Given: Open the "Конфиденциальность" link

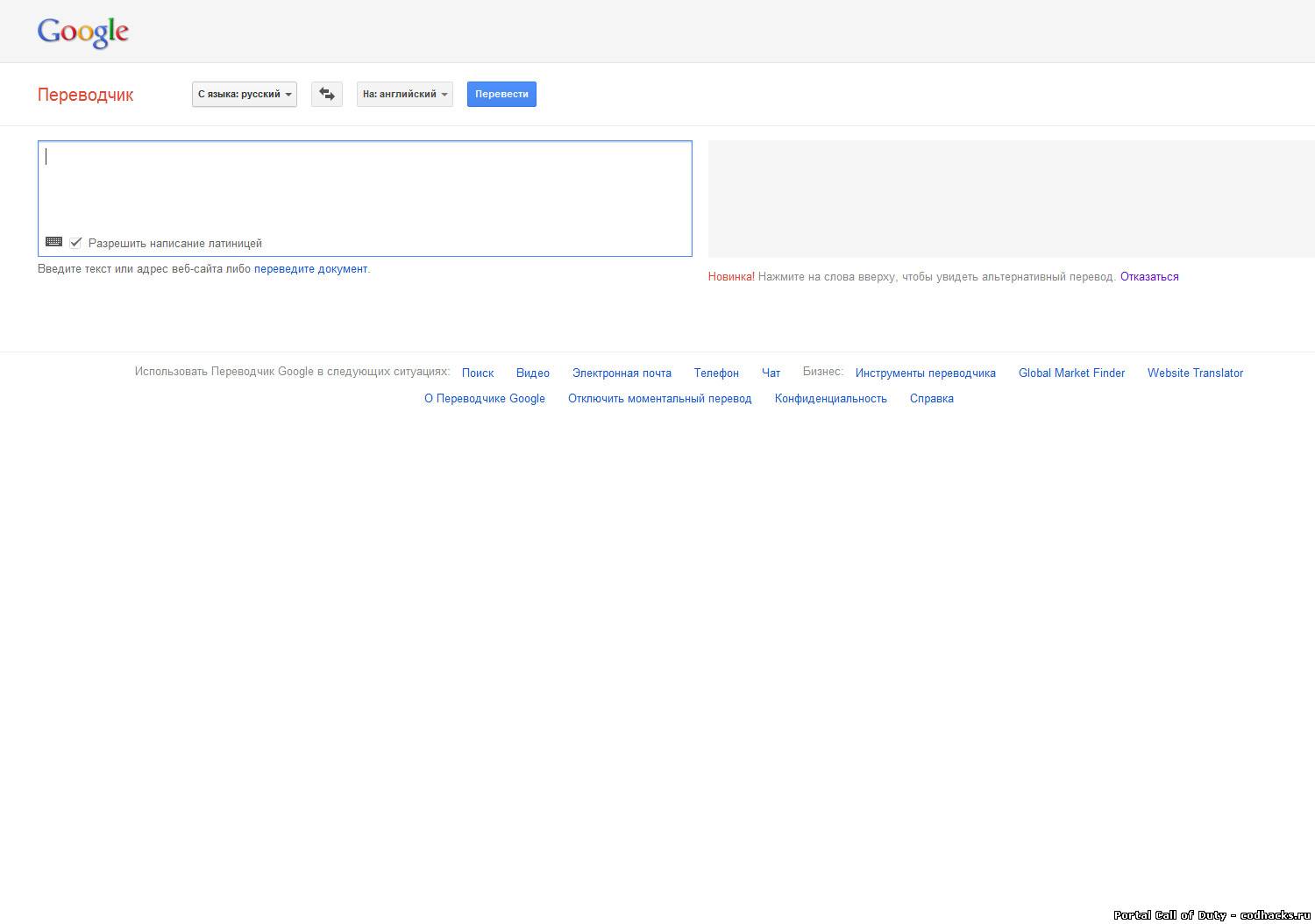Looking at the screenshot, I should click(831, 399).
